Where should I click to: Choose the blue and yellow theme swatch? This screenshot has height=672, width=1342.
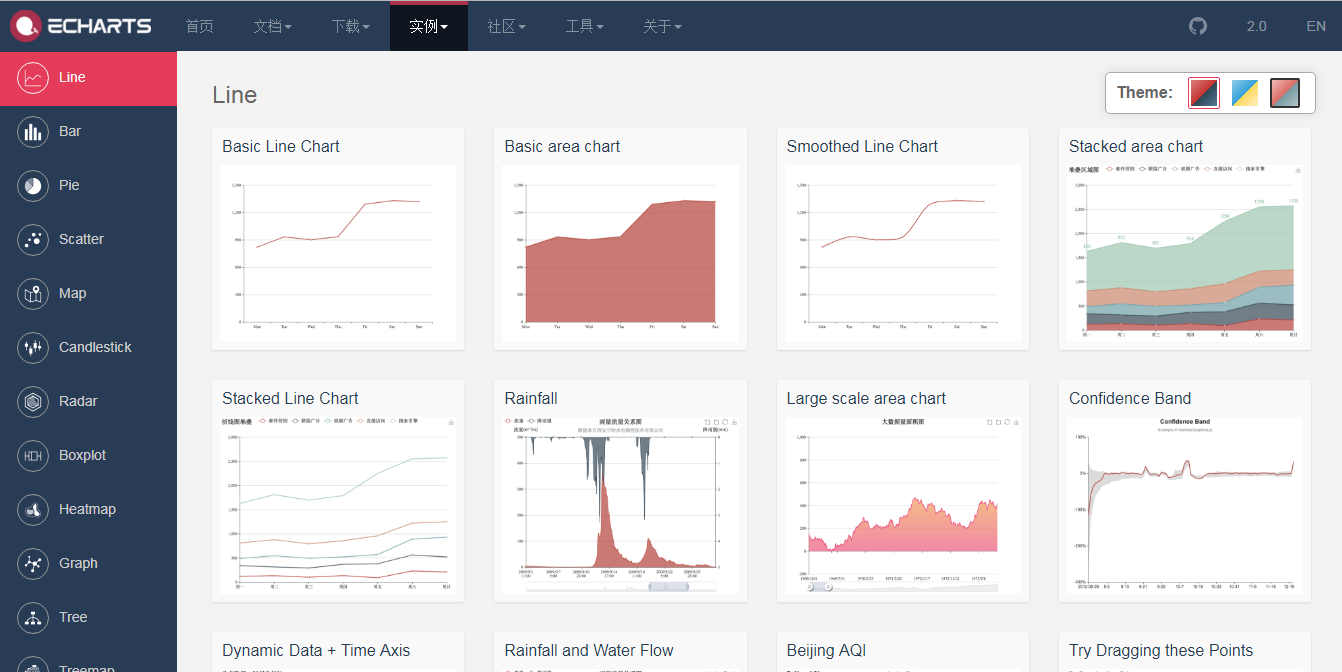click(1244, 93)
